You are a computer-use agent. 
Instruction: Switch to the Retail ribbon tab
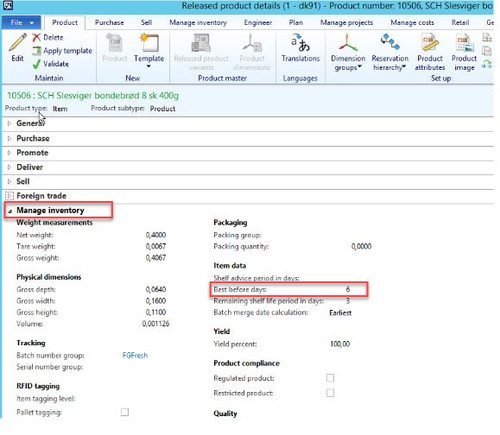tap(460, 22)
